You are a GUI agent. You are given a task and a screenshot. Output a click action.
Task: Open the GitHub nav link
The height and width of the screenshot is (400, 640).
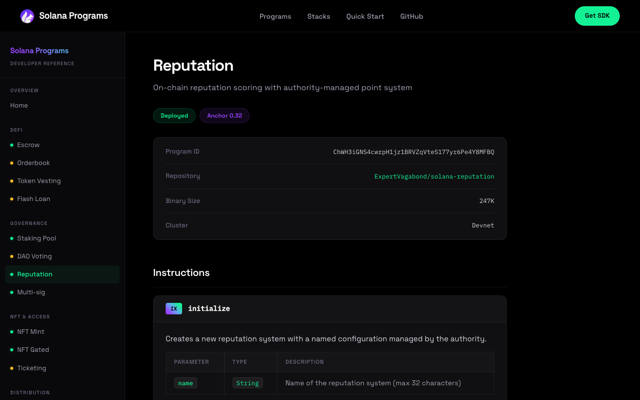(411, 16)
